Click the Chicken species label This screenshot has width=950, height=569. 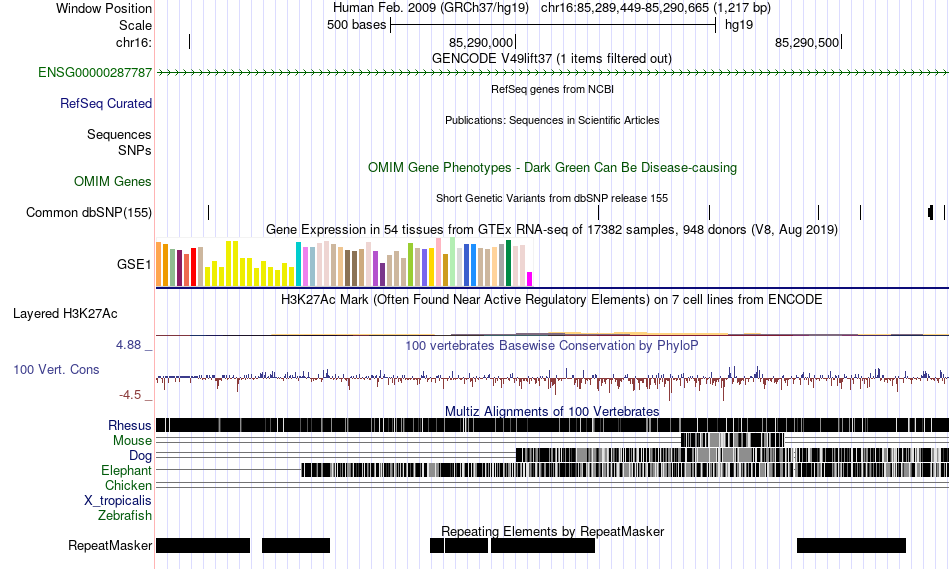click(128, 486)
